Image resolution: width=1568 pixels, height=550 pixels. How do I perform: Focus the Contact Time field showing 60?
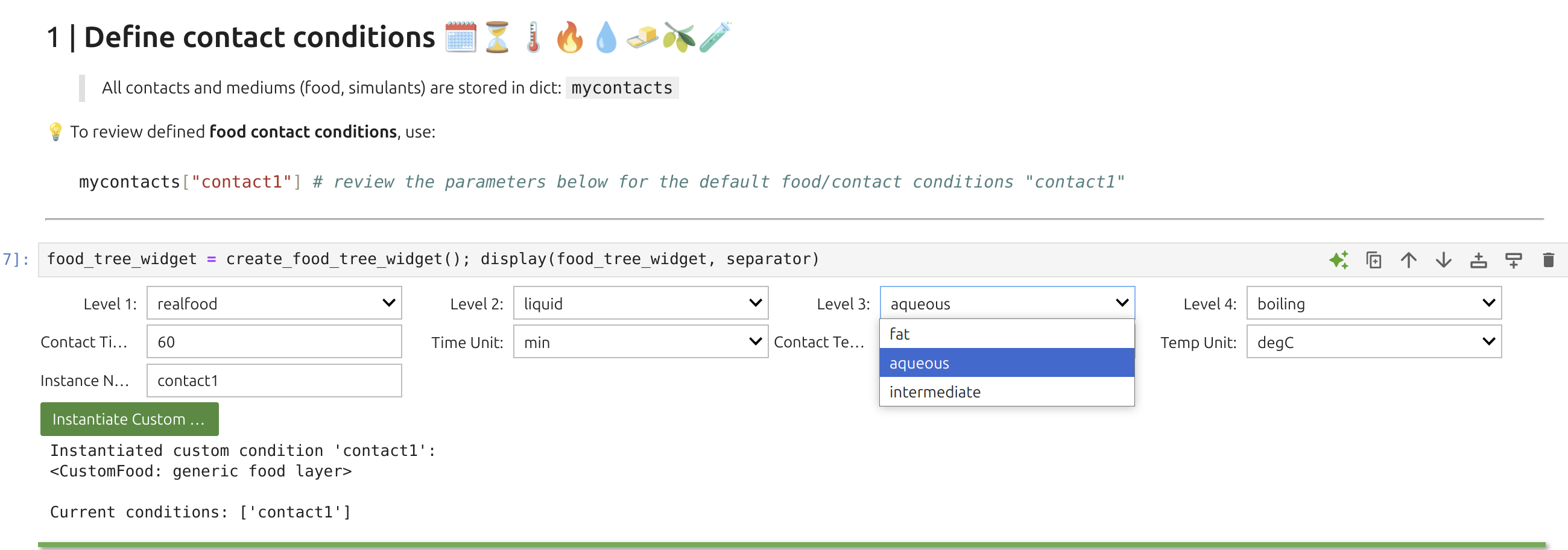(x=274, y=342)
